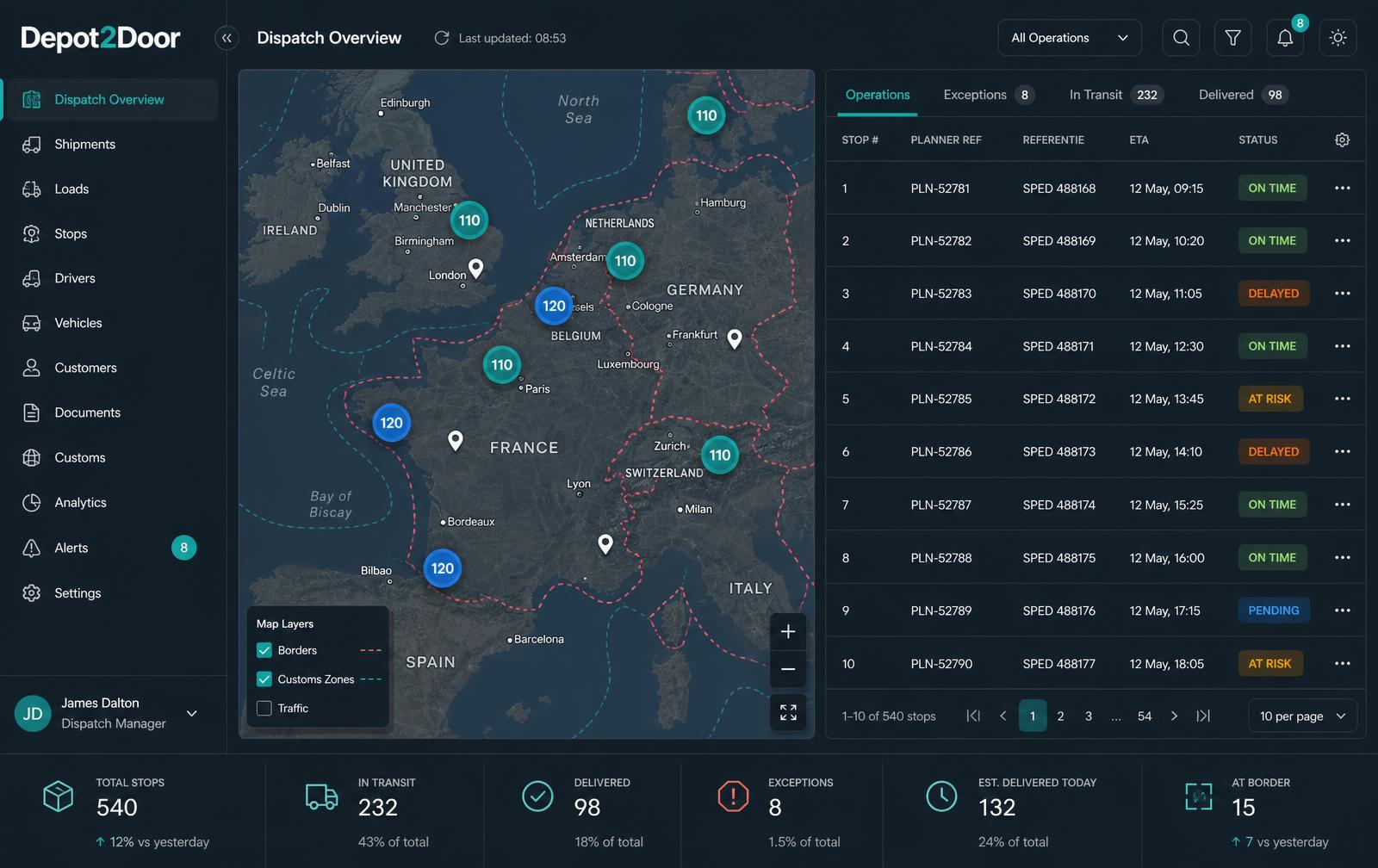This screenshot has width=1378, height=868.
Task: Uncheck the Customs Zones map layer
Action: 264,679
